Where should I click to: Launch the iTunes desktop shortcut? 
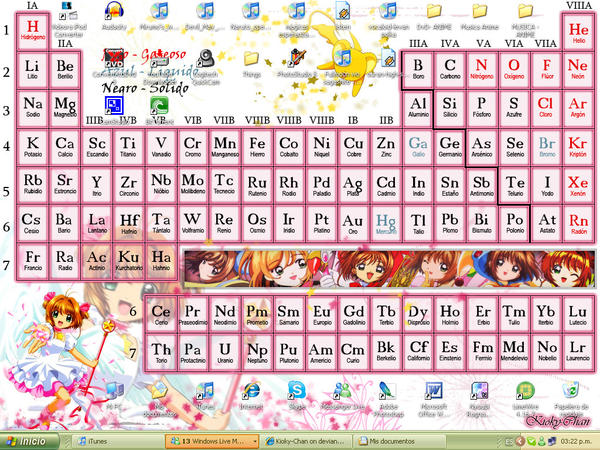(x=205, y=390)
